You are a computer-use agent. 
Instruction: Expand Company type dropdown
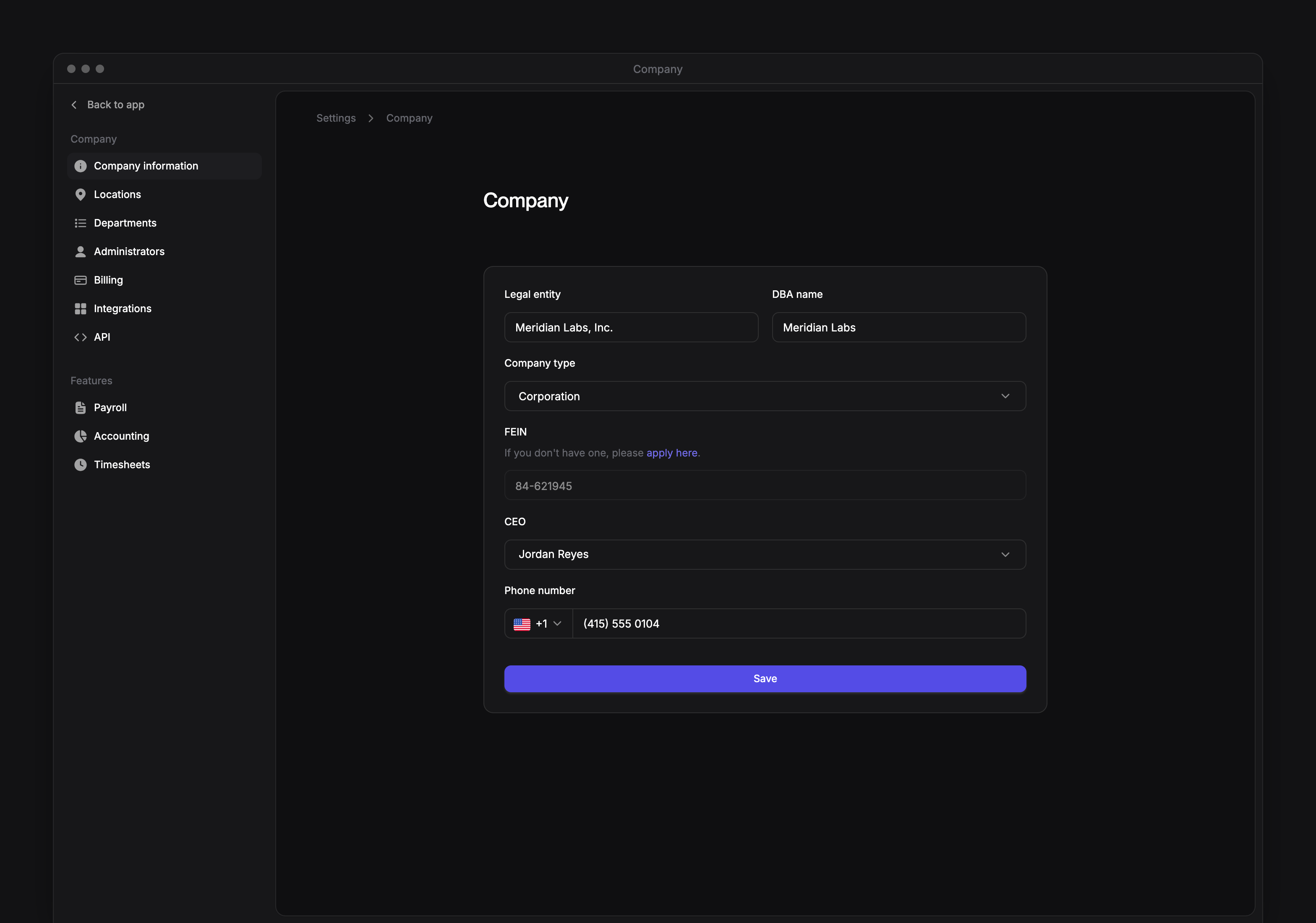[x=765, y=396]
